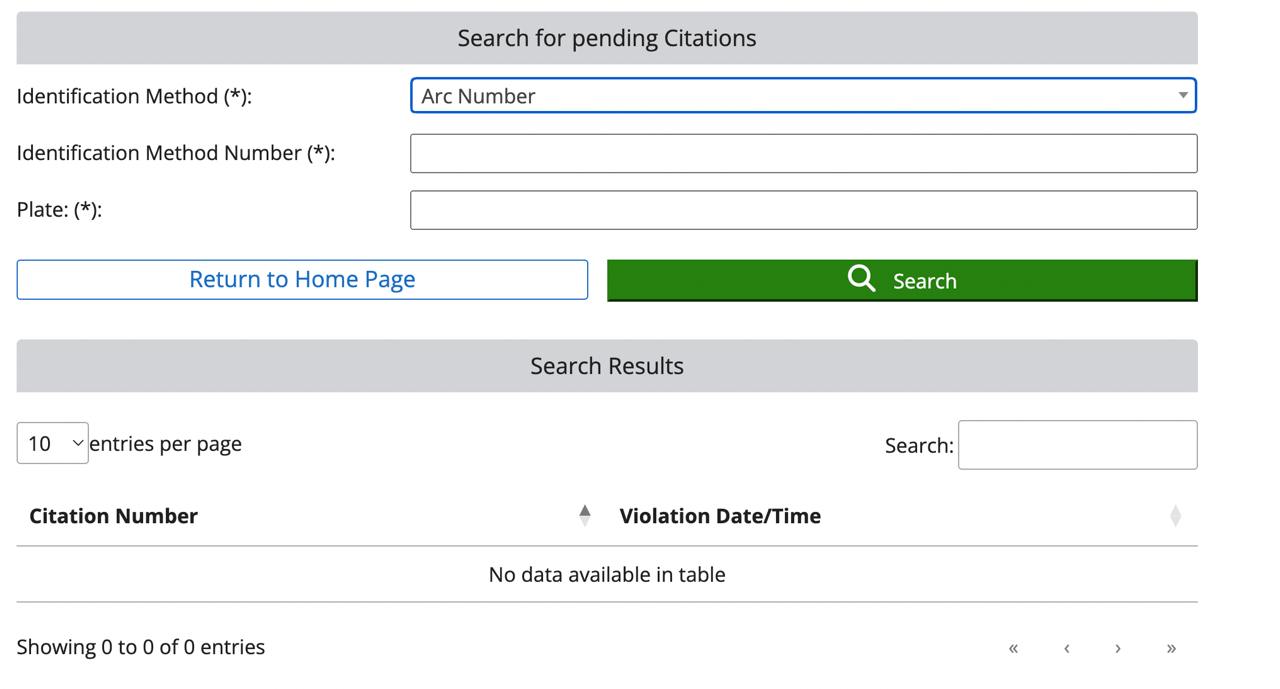Sort table by Violation Date/Time header
This screenshot has height=689, width=1280.
pyautogui.click(x=720, y=516)
